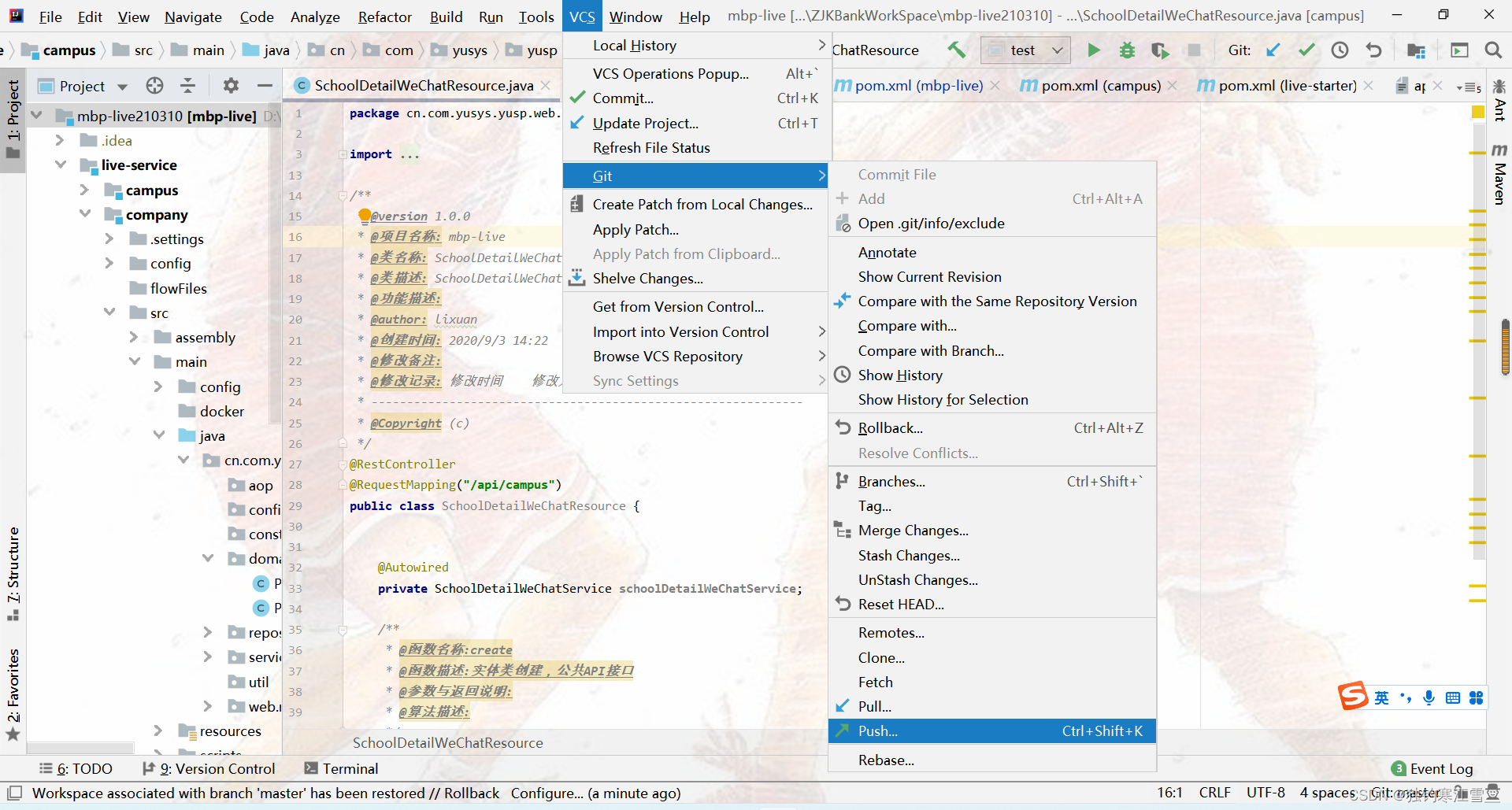Select Push... in the Git submenu
The height and width of the screenshot is (810, 1512).
pos(992,730)
